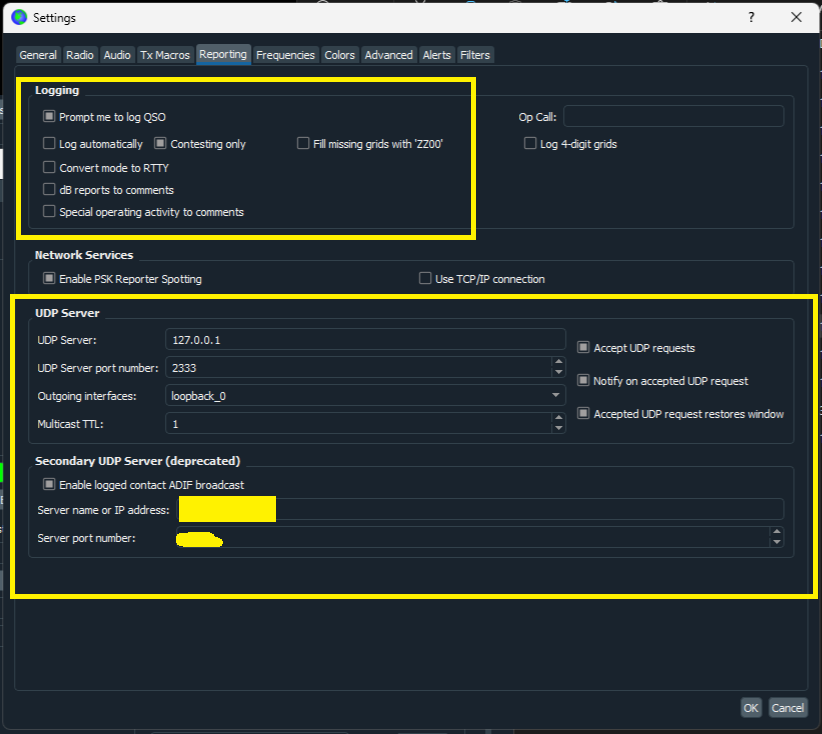
Task: Enable Log automatically checkbox
Action: tap(49, 144)
